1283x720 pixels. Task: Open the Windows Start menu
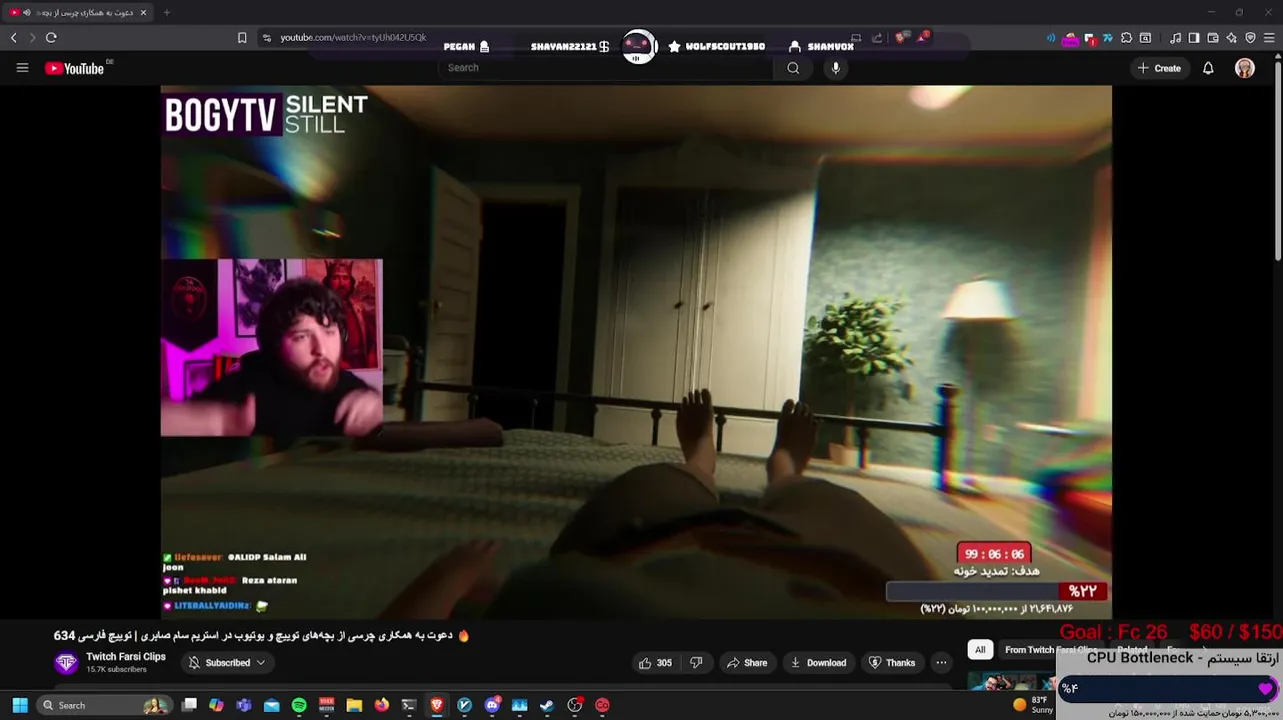click(x=20, y=705)
